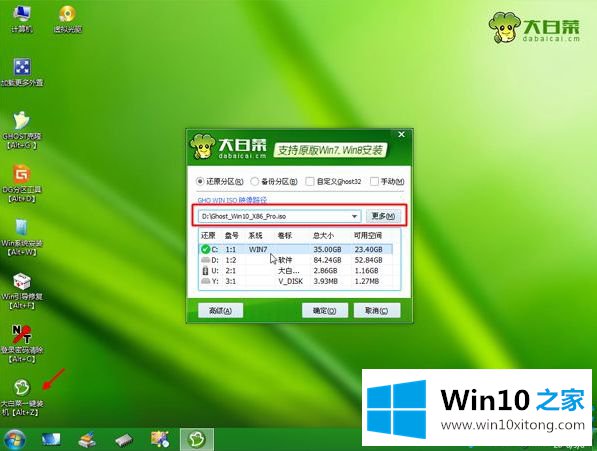Click the 35.00GB size cell

click(x=327, y=249)
